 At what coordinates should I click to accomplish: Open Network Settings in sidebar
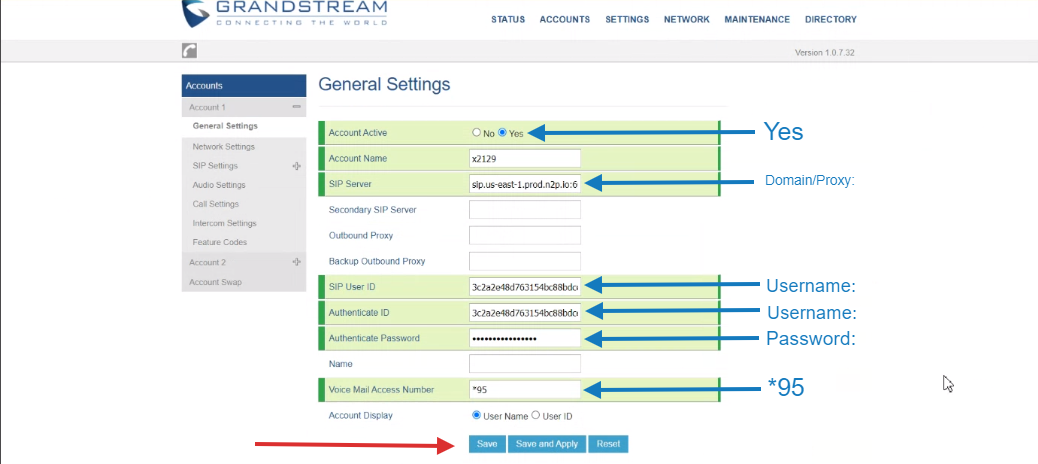[224, 147]
